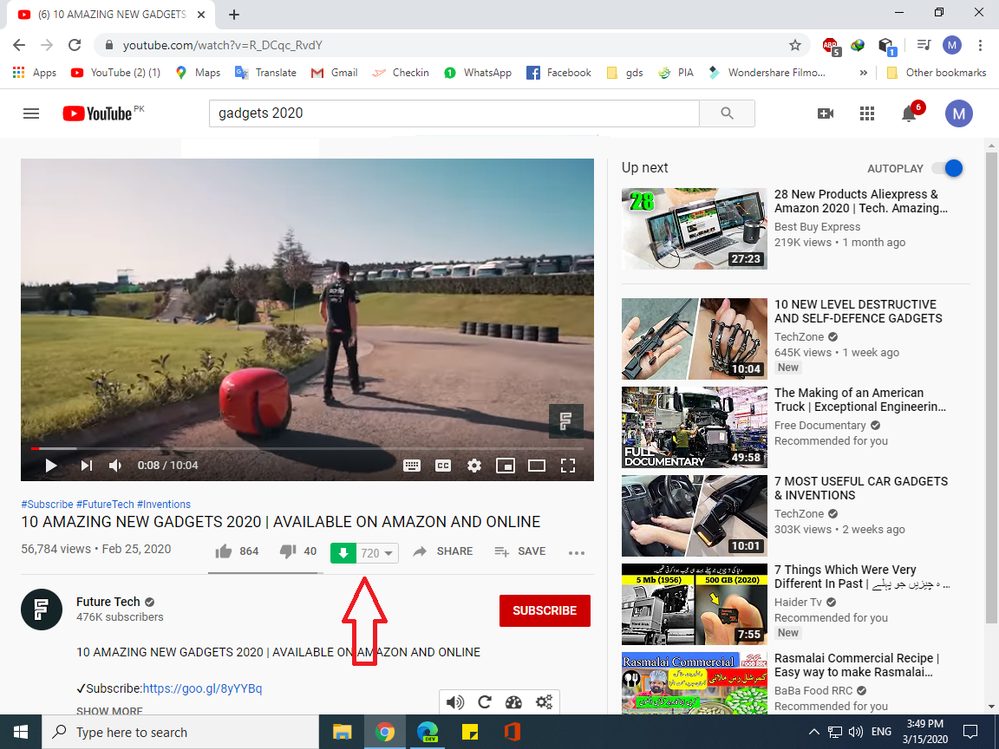Open the Chrome three-dot menu
The image size is (999, 749).
pyautogui.click(x=979, y=45)
